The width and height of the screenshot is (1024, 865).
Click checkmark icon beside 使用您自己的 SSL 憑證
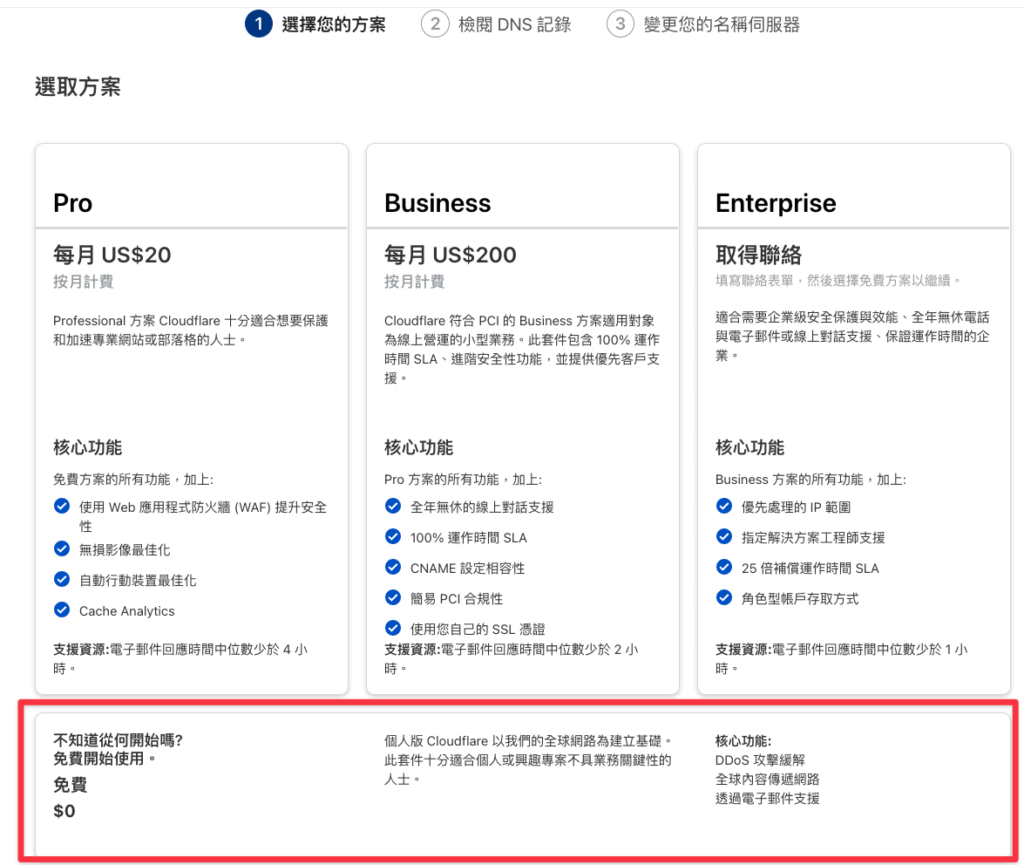pos(393,628)
